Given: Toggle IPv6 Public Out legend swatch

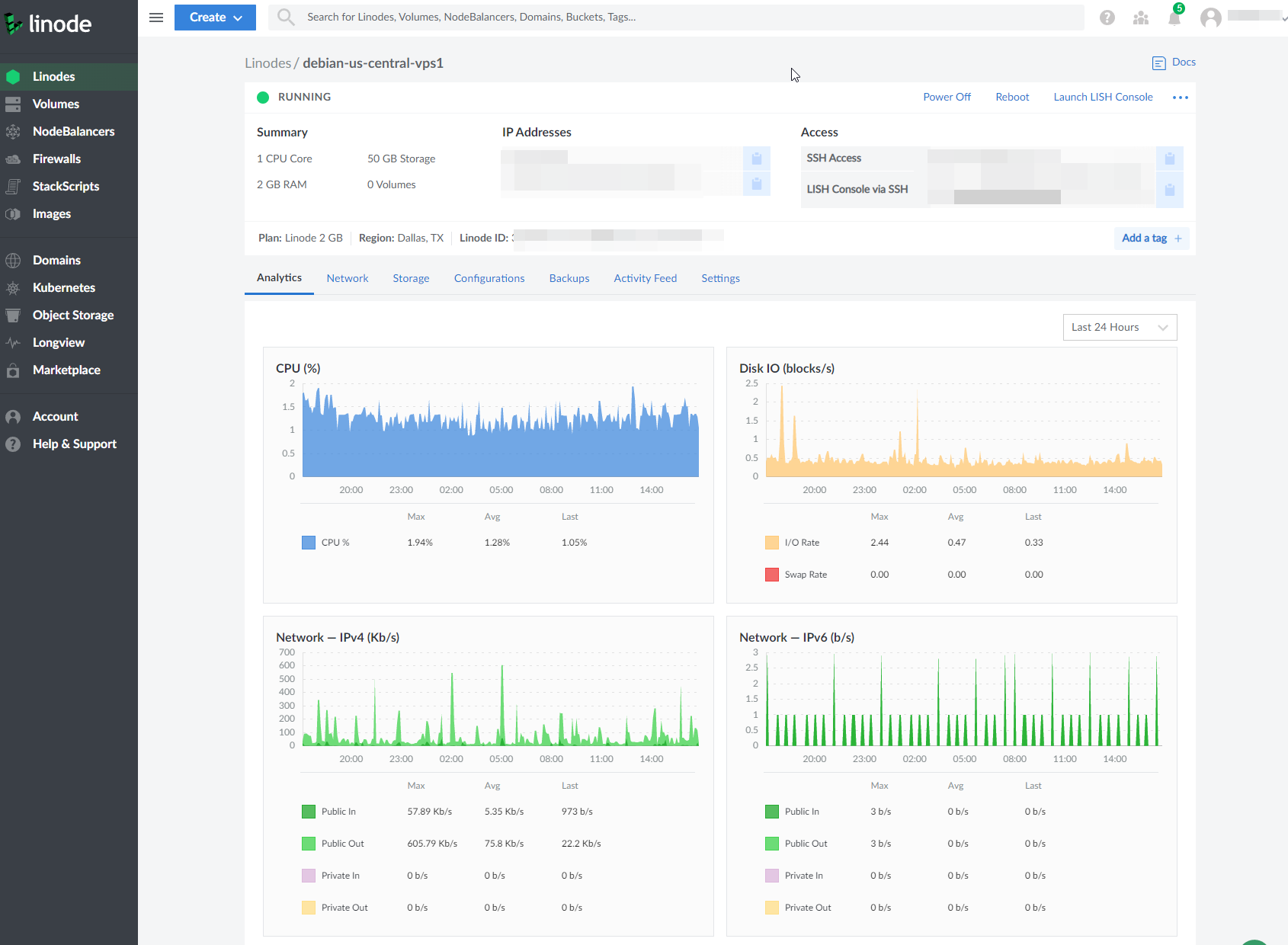Looking at the screenshot, I should tap(772, 844).
